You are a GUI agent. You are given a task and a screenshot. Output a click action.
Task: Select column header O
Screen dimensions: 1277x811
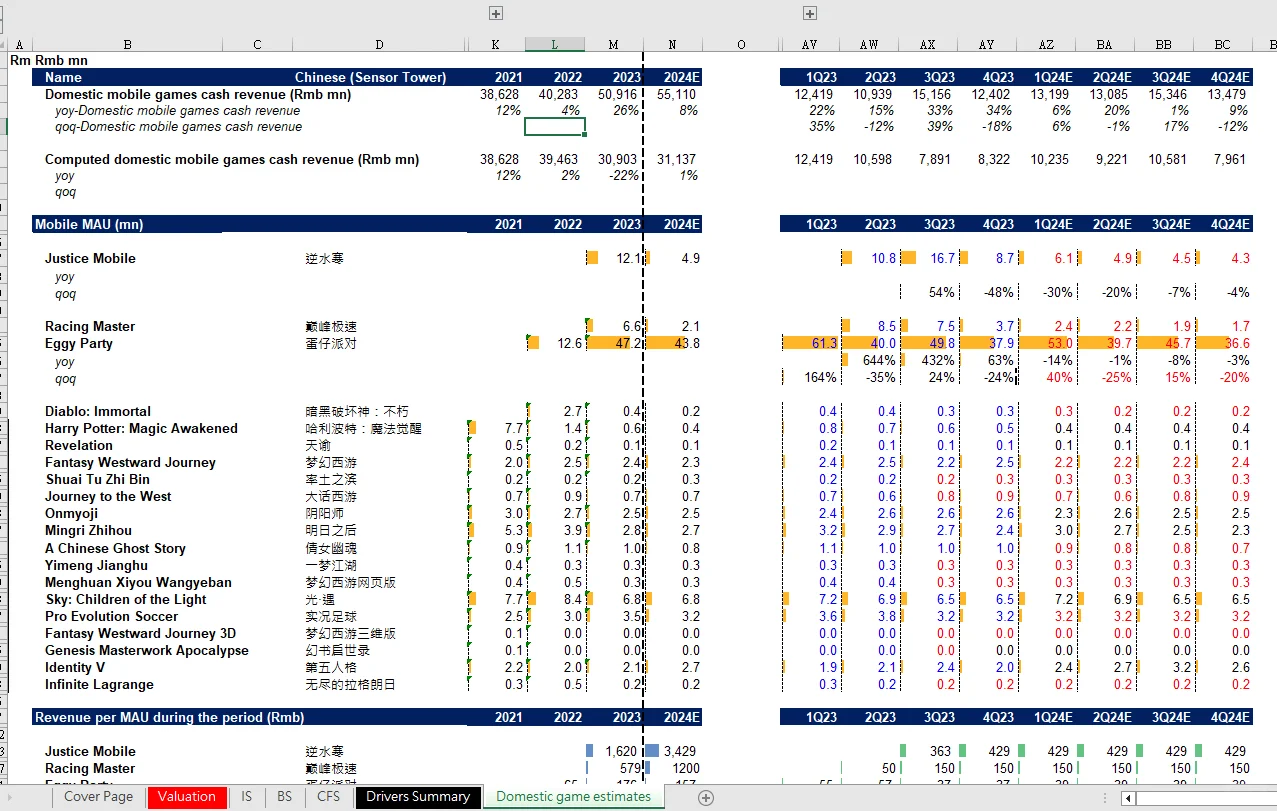tap(741, 45)
